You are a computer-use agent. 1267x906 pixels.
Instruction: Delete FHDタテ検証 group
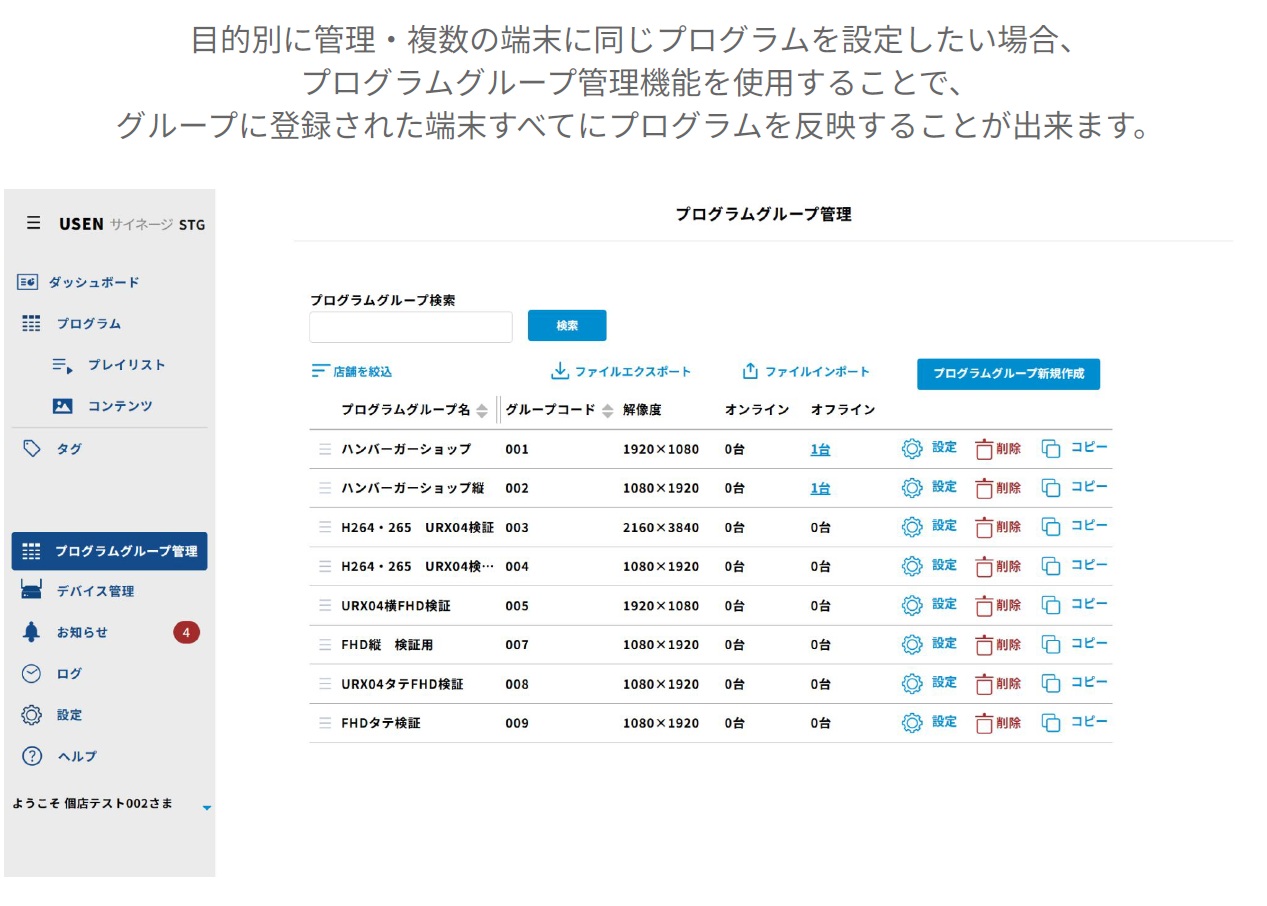click(998, 722)
